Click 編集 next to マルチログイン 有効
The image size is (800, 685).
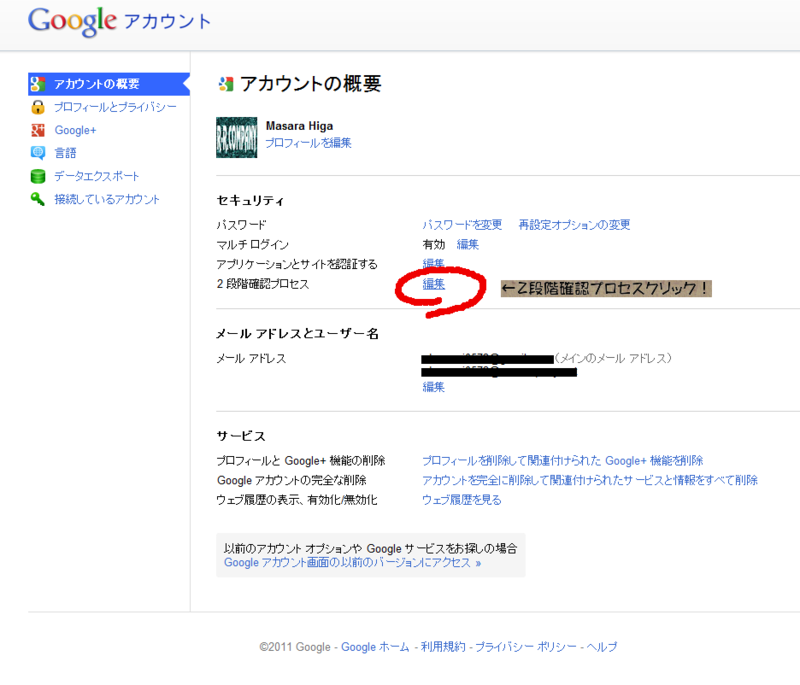pos(467,244)
